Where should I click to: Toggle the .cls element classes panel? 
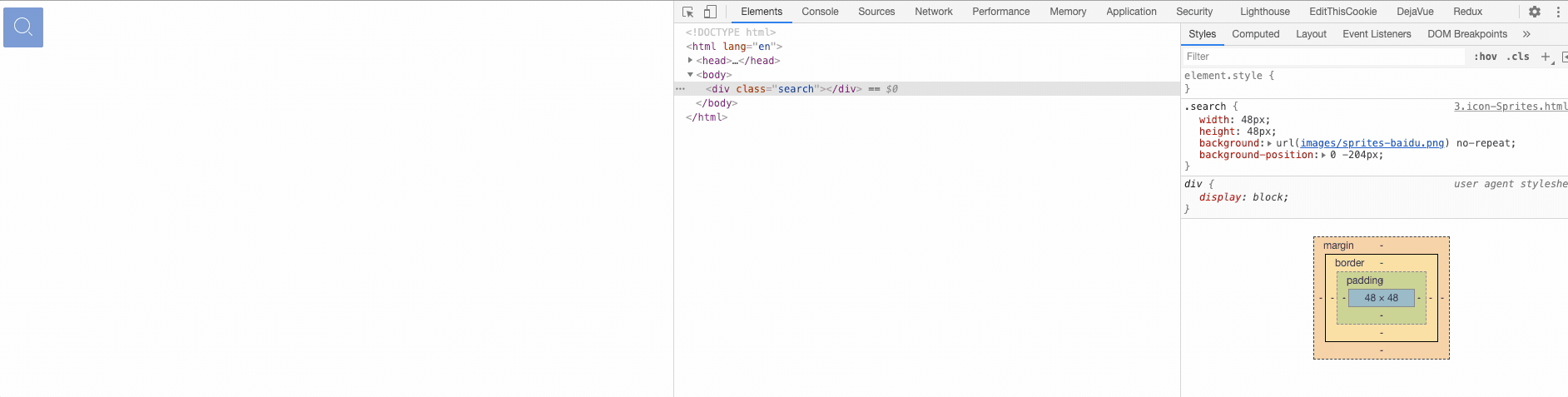click(x=1519, y=57)
